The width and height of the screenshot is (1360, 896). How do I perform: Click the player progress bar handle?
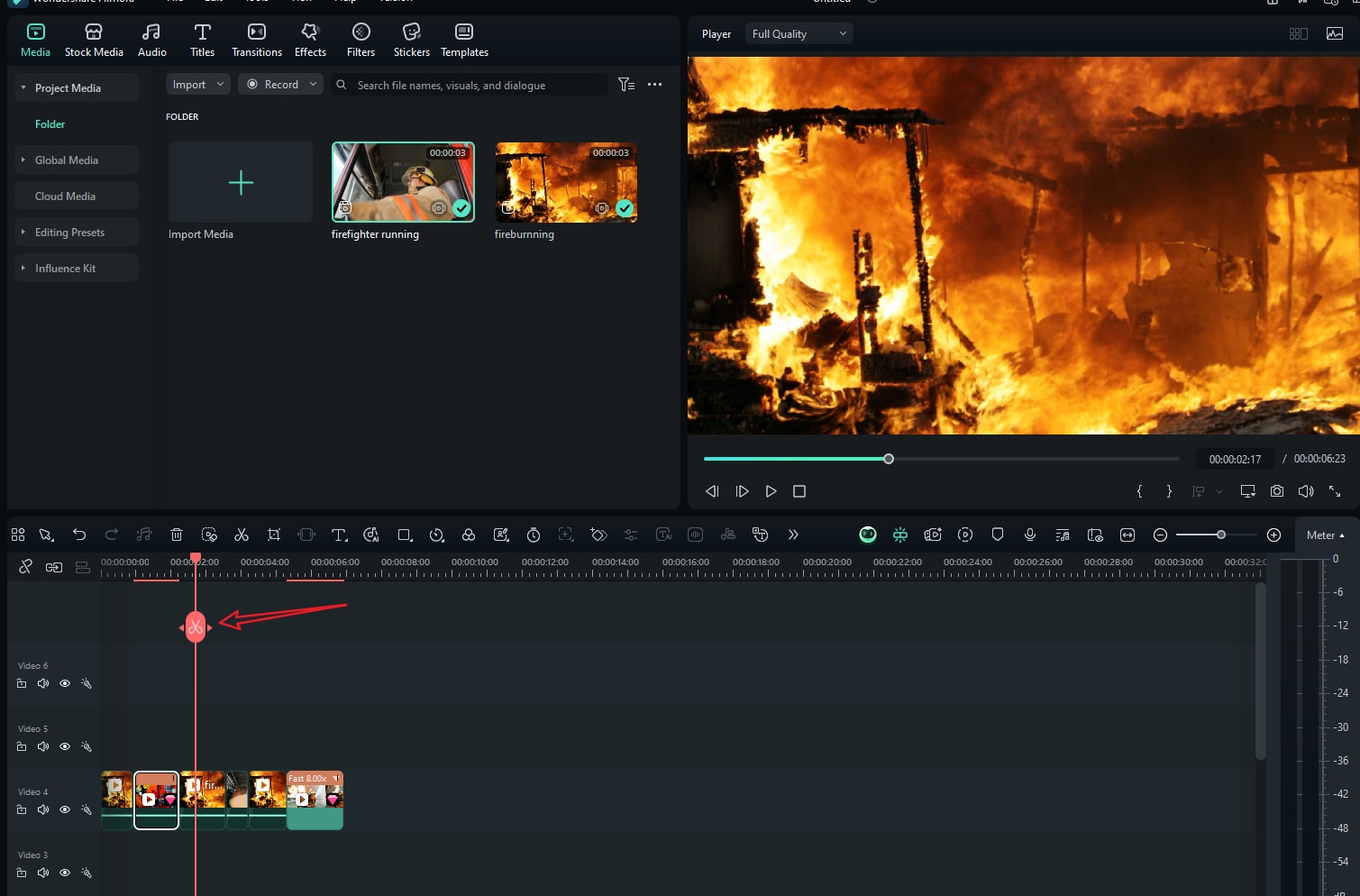pyautogui.click(x=889, y=459)
